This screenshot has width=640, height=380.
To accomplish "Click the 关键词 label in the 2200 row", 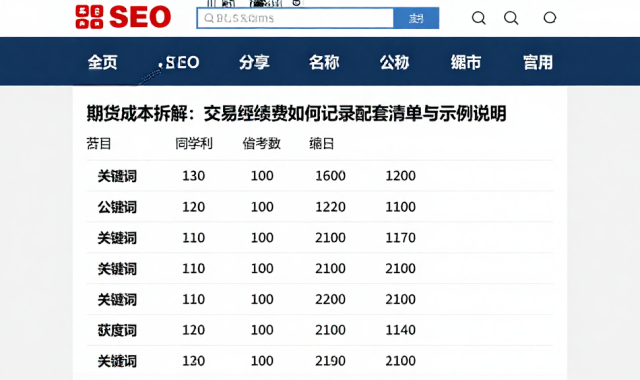I will point(117,300).
